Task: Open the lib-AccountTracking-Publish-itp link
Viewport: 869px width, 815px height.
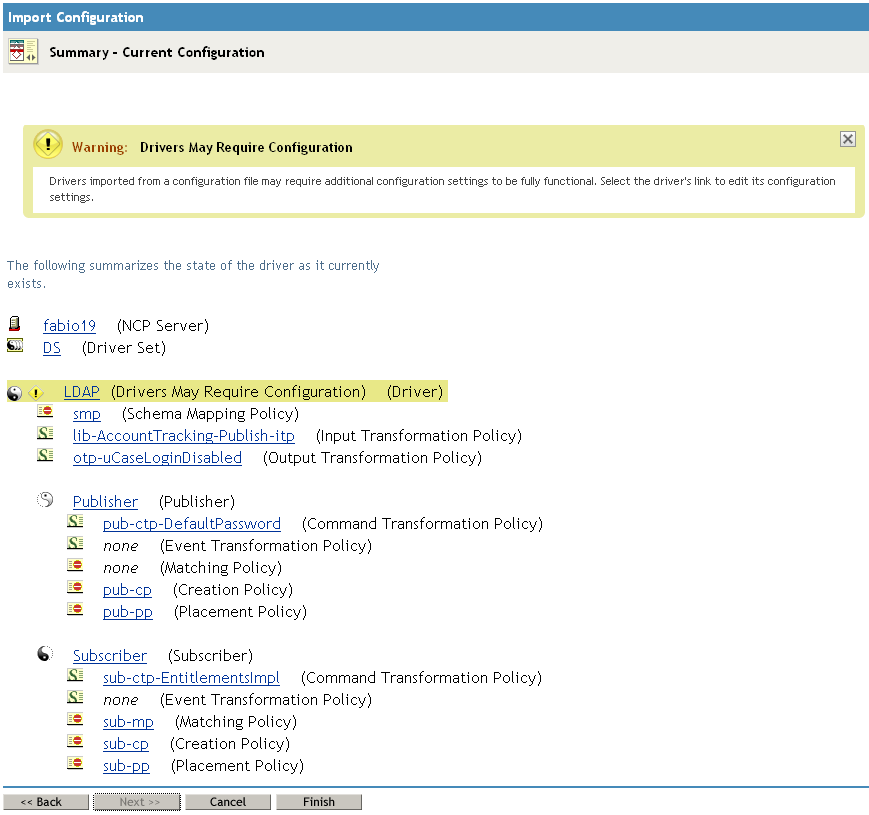Action: coord(183,436)
